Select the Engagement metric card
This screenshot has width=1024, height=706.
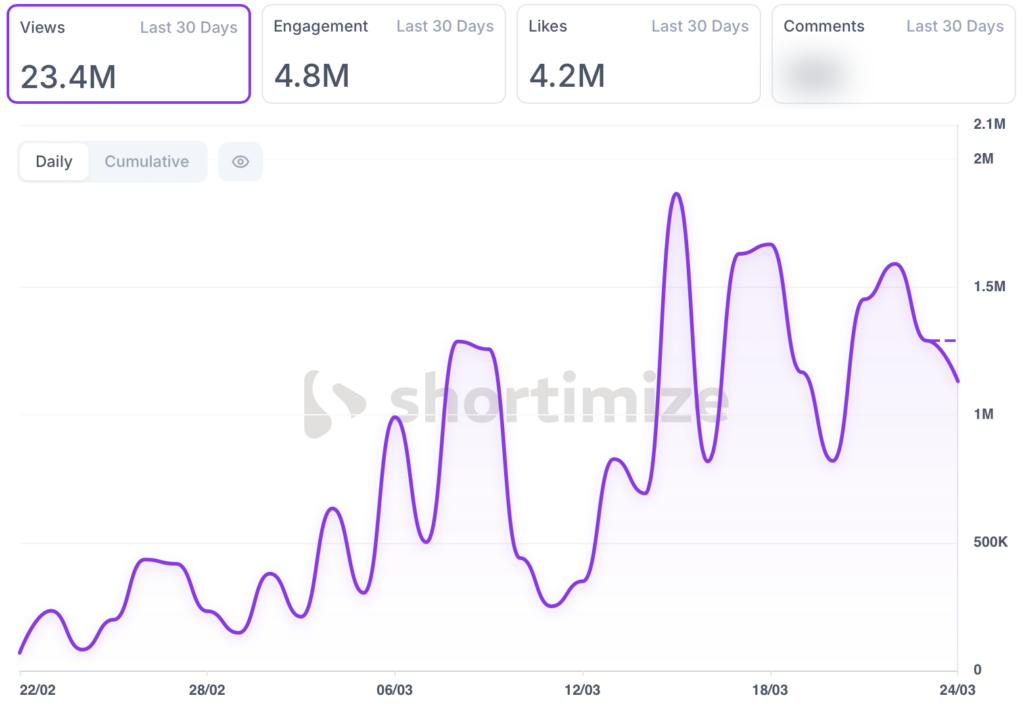(x=383, y=54)
